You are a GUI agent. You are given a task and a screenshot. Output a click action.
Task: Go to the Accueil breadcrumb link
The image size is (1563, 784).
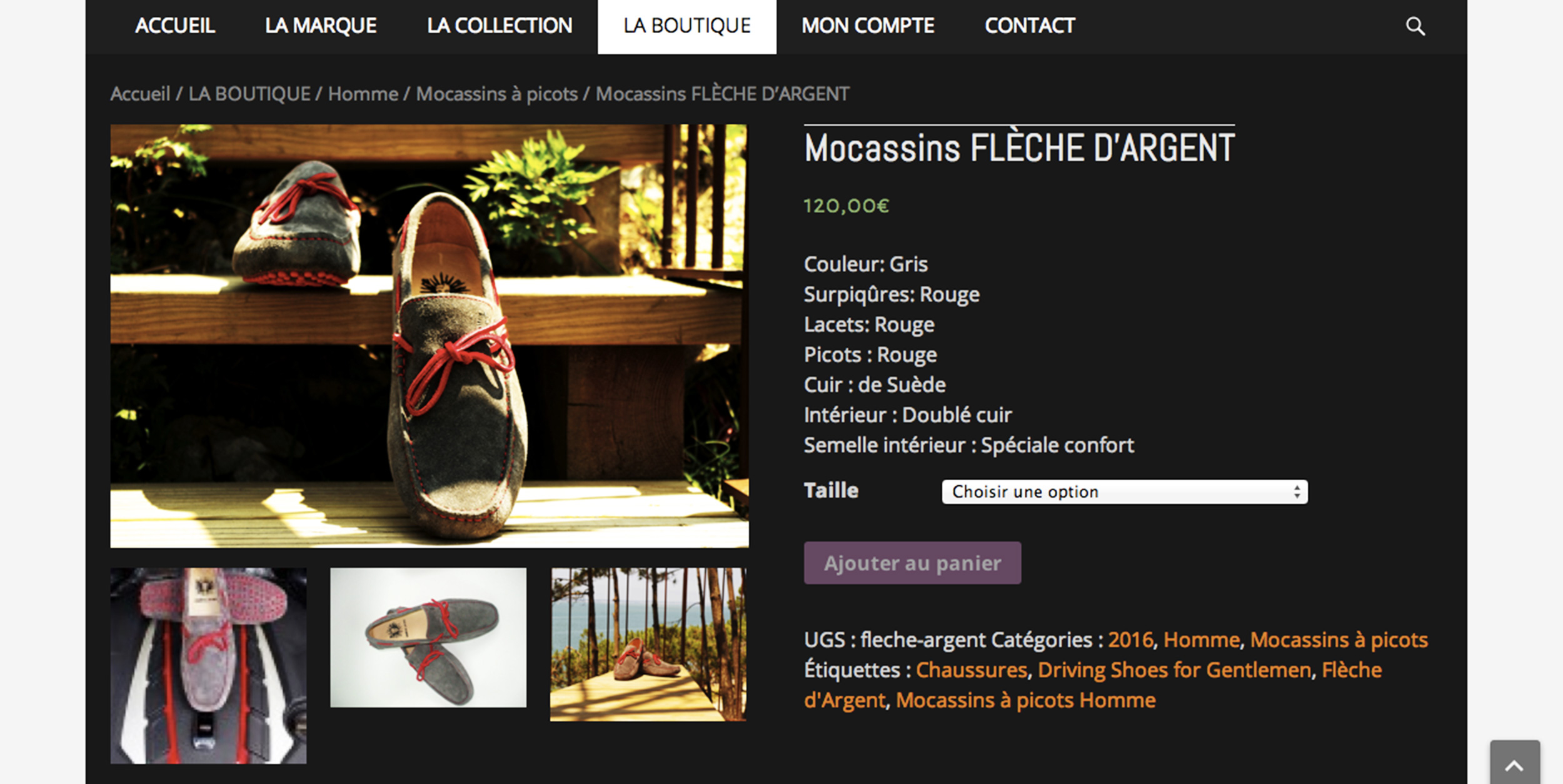point(140,94)
